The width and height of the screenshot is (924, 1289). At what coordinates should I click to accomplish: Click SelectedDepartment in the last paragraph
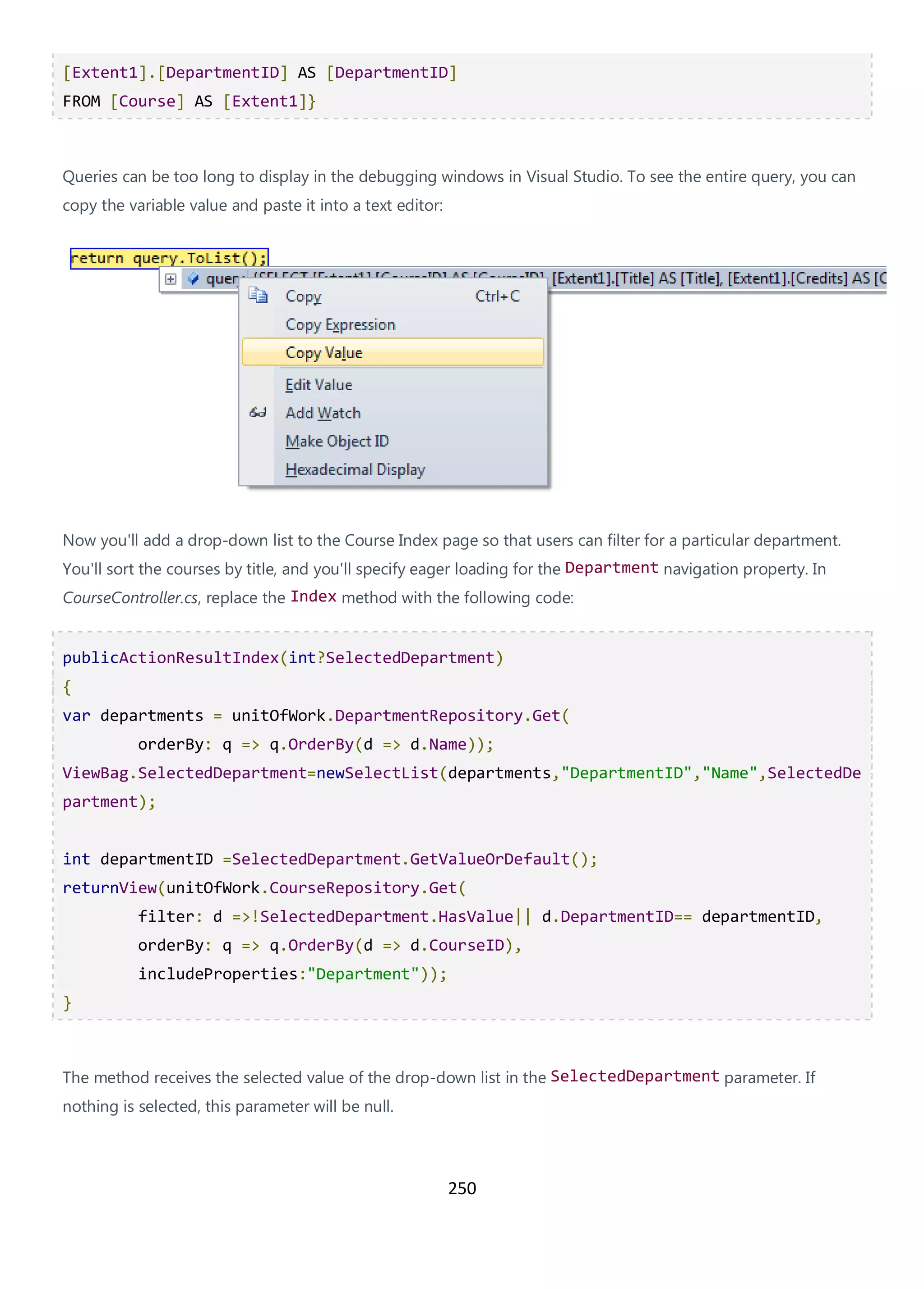(635, 1076)
